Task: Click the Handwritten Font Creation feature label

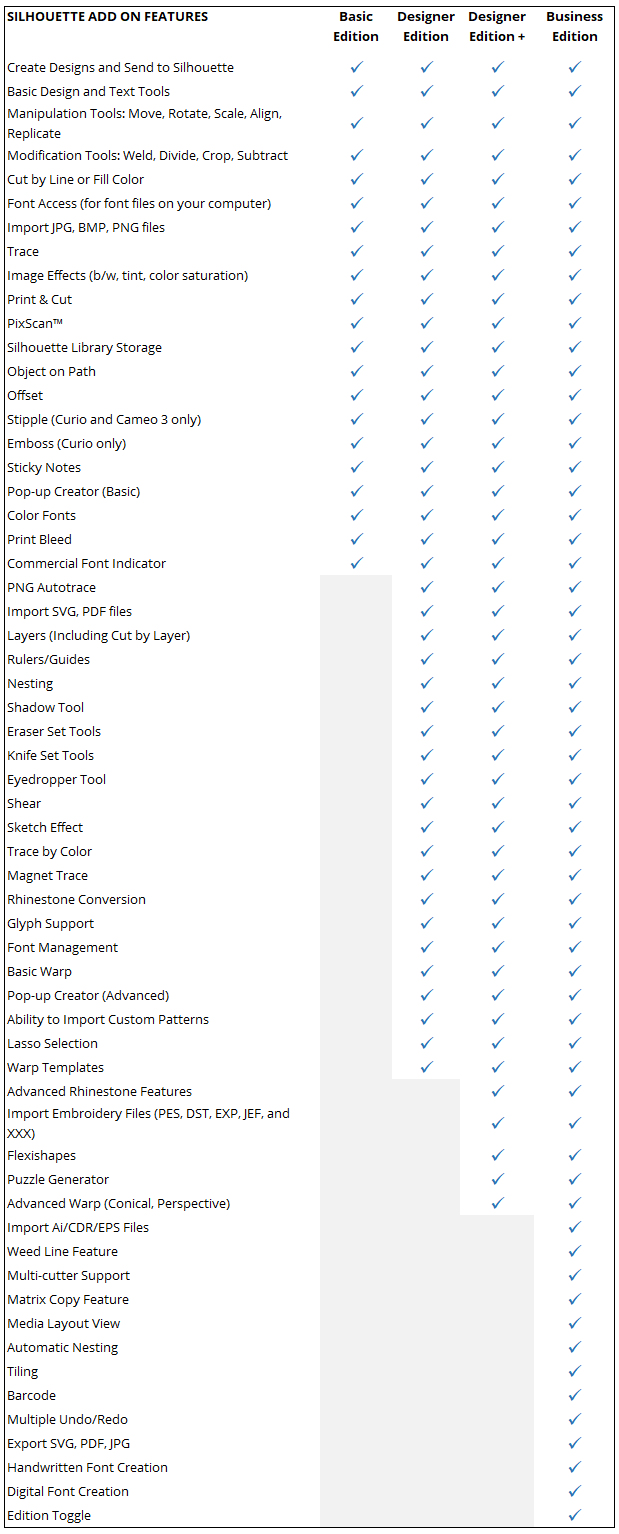Action: click(x=87, y=1467)
